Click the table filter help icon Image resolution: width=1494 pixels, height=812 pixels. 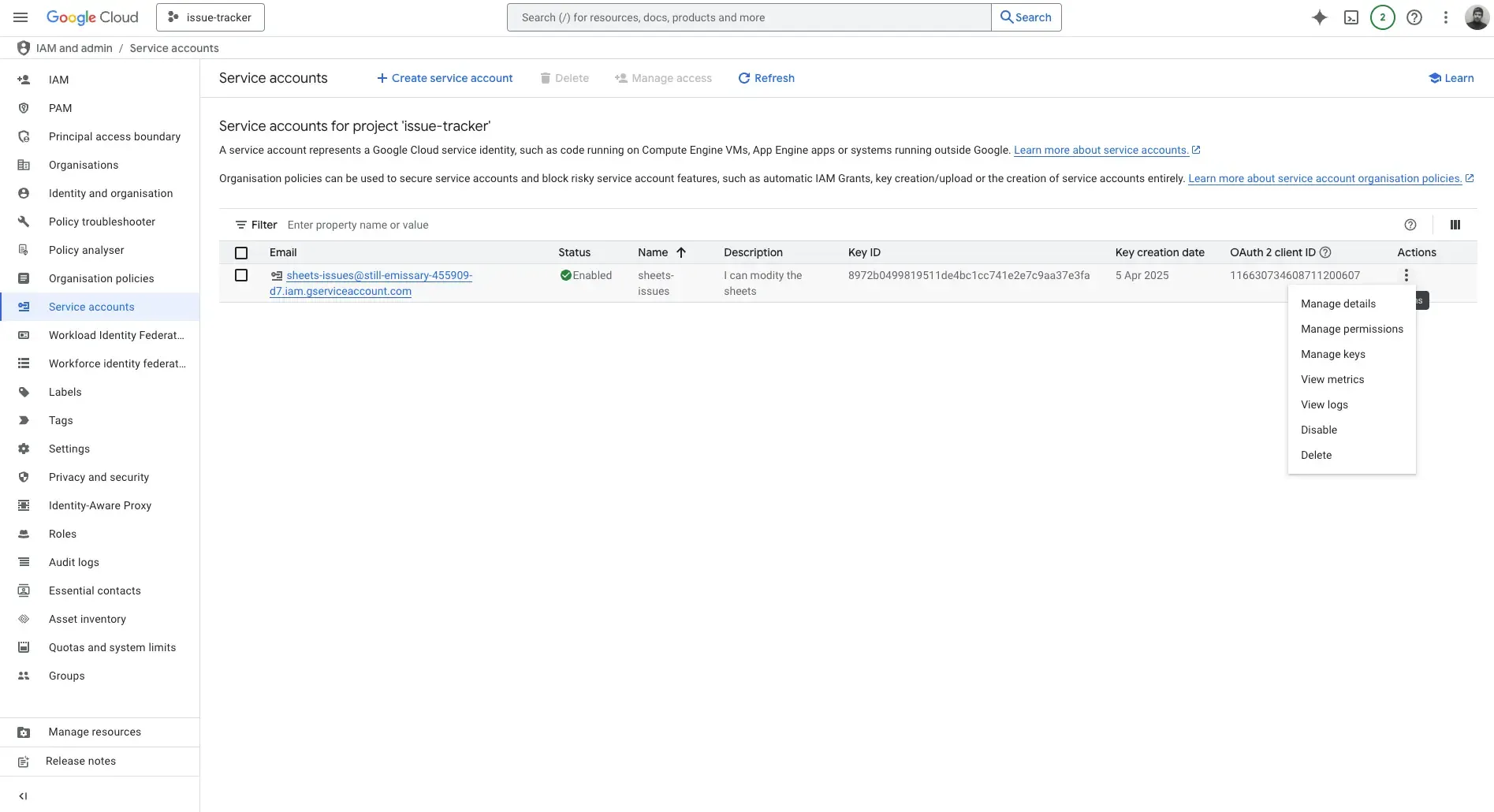(1410, 225)
